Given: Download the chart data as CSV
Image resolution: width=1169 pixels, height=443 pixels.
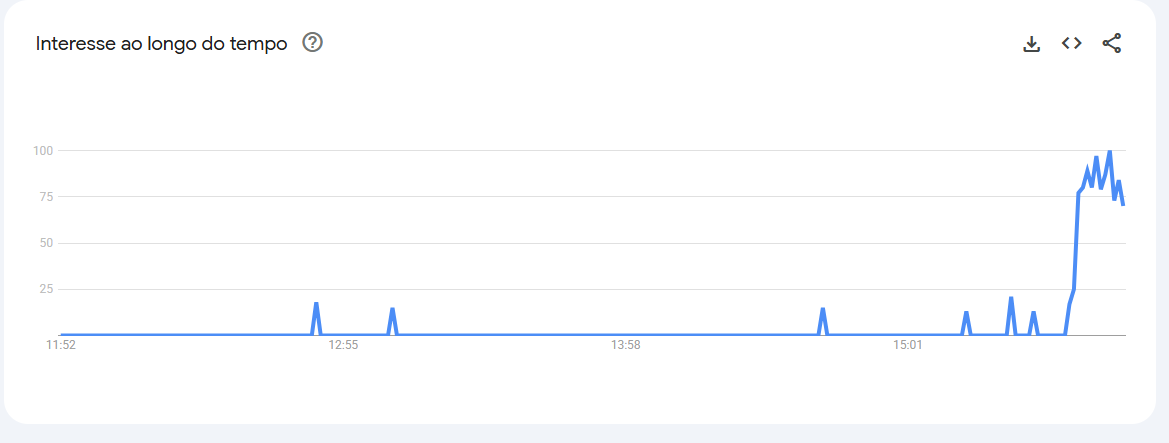Looking at the screenshot, I should [x=1031, y=44].
